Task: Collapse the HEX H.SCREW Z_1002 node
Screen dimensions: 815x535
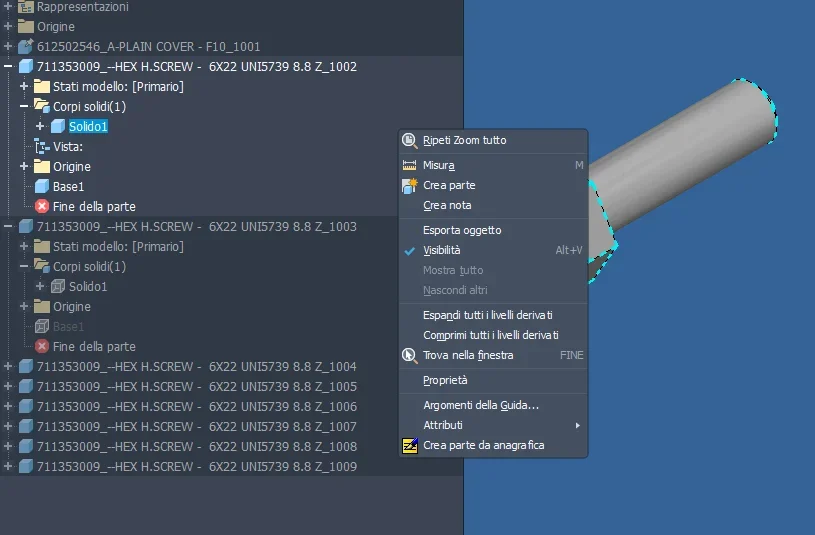Action: pyautogui.click(x=8, y=66)
